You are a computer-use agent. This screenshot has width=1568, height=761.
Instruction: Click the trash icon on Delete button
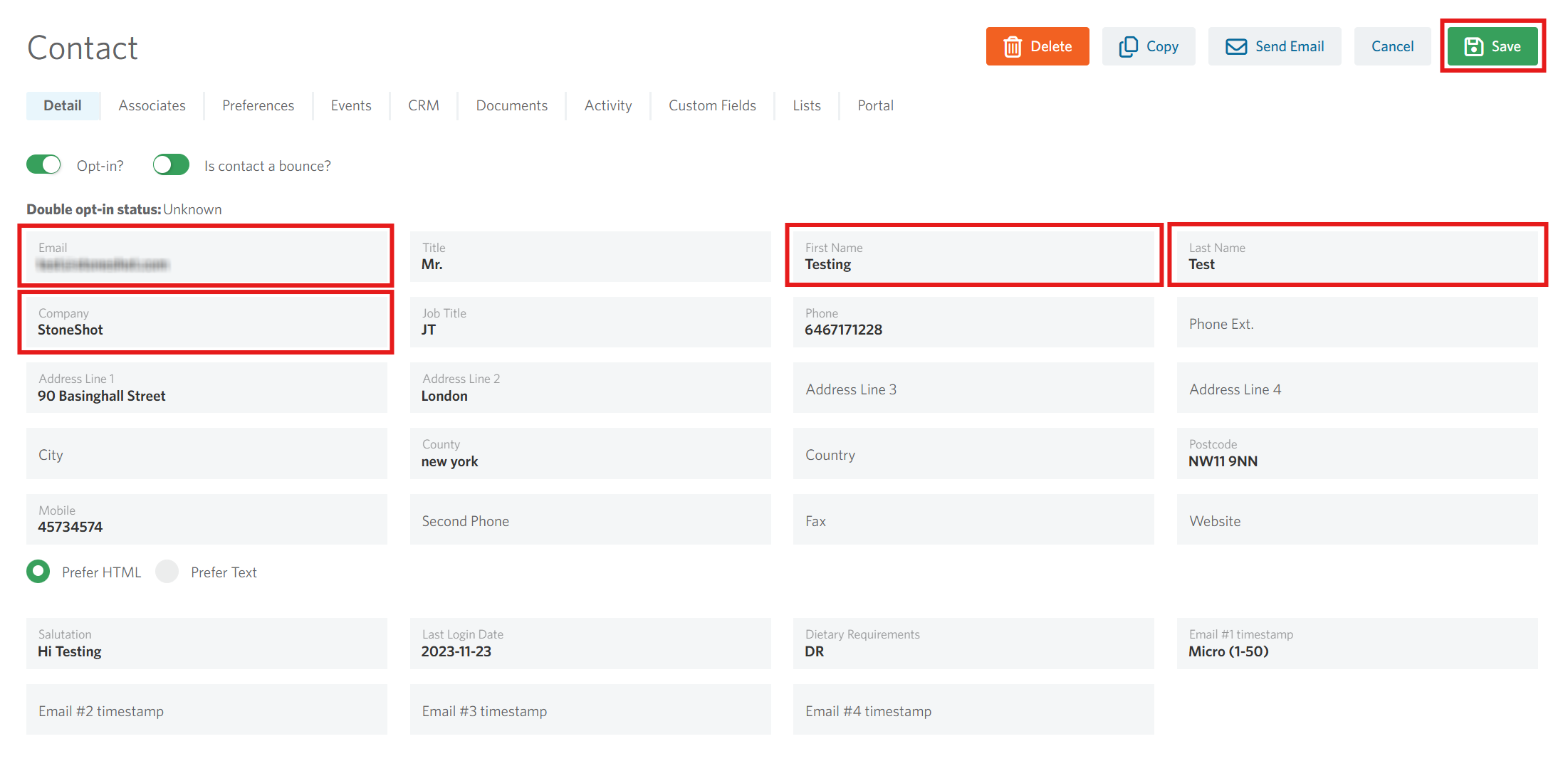[1012, 47]
